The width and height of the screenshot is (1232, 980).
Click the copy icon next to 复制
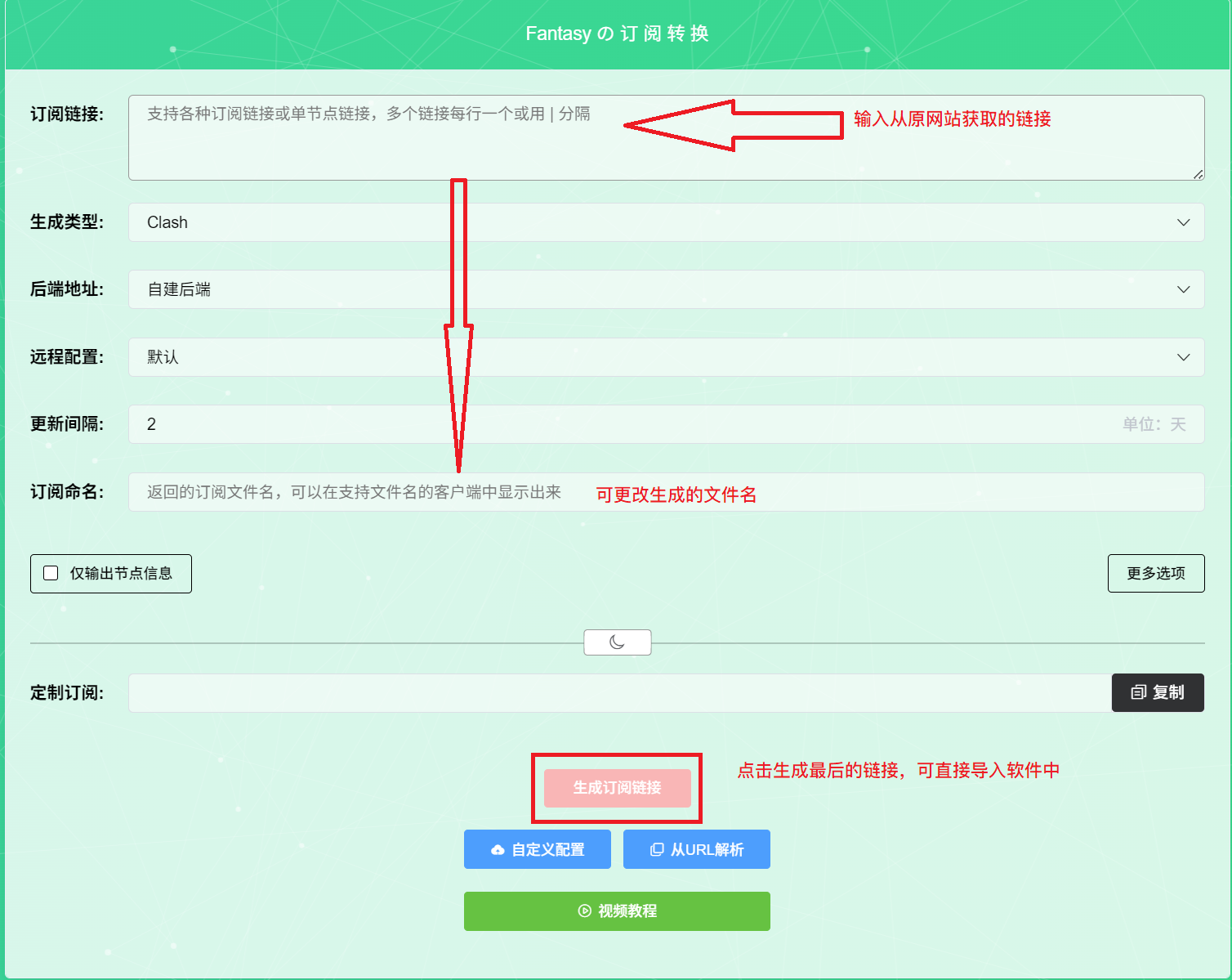click(1138, 692)
